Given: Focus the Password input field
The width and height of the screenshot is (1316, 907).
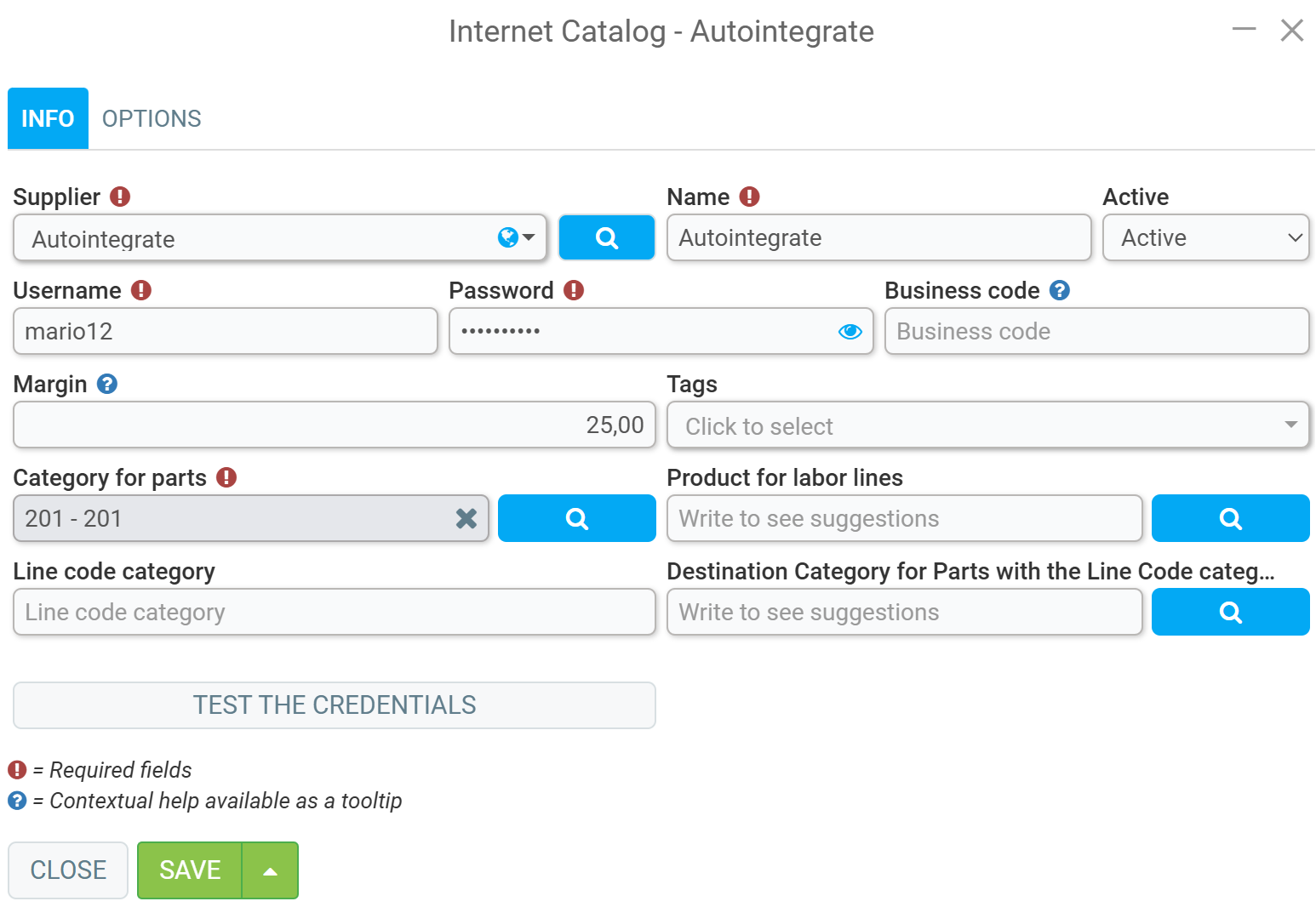Looking at the screenshot, I should [x=661, y=331].
